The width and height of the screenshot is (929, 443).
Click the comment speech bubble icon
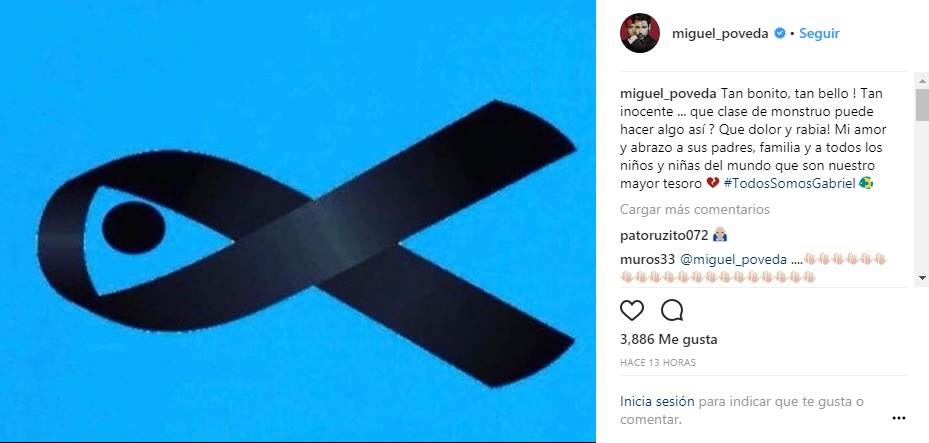[672, 310]
